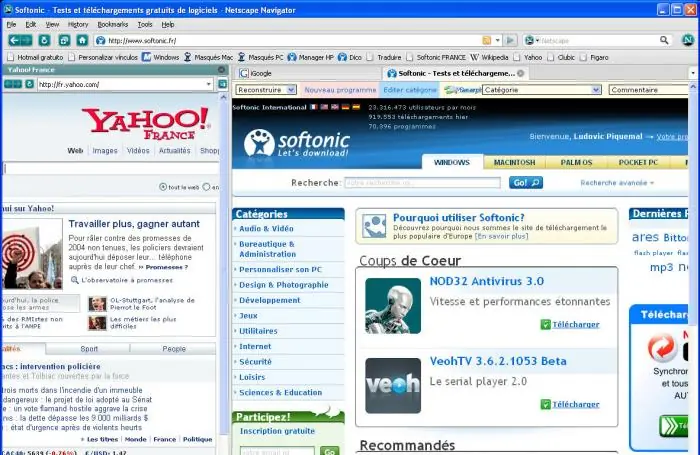Expand Recherche avancée options

point(617,183)
